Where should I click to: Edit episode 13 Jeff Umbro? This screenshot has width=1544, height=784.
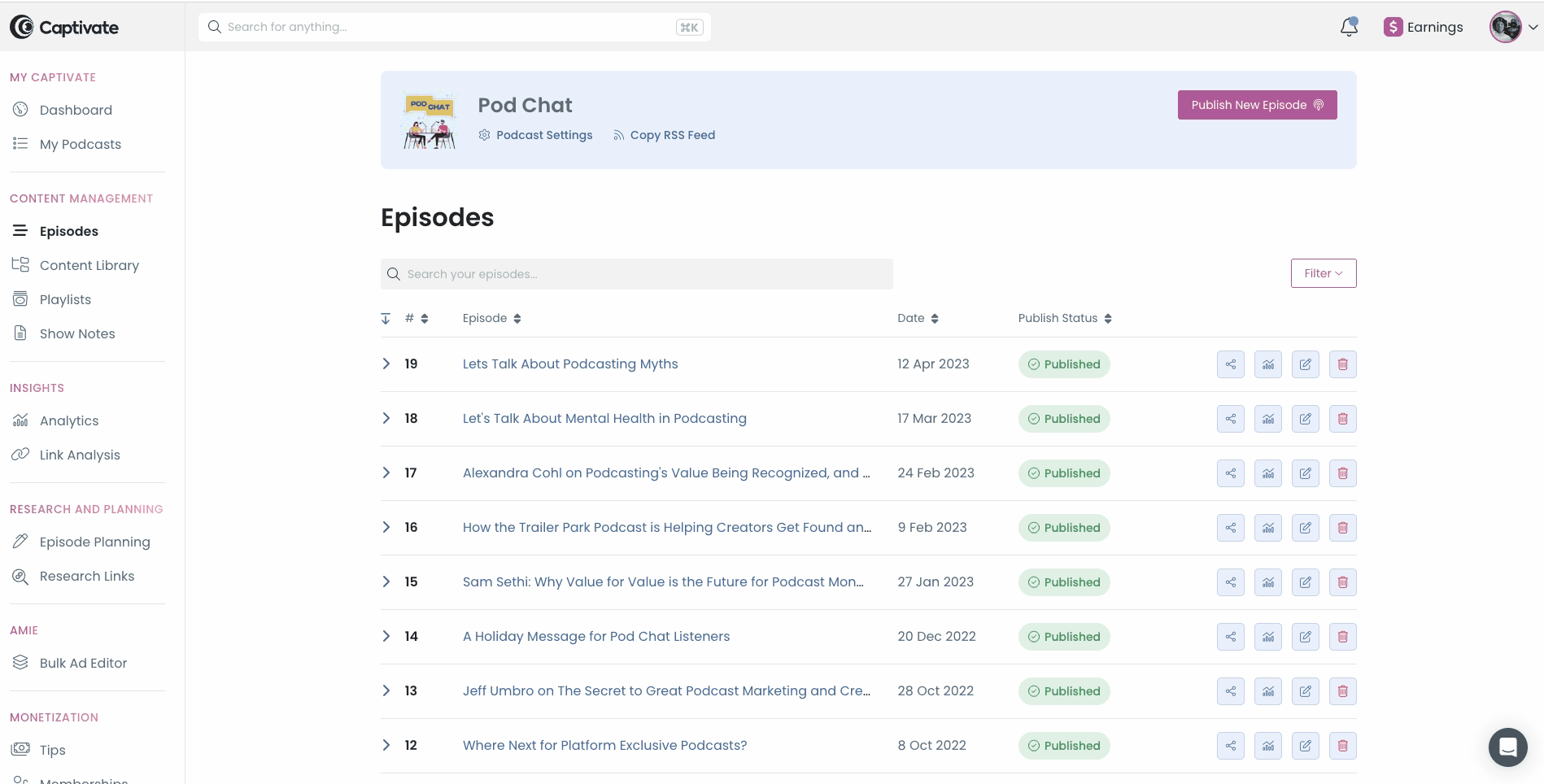point(1306,691)
